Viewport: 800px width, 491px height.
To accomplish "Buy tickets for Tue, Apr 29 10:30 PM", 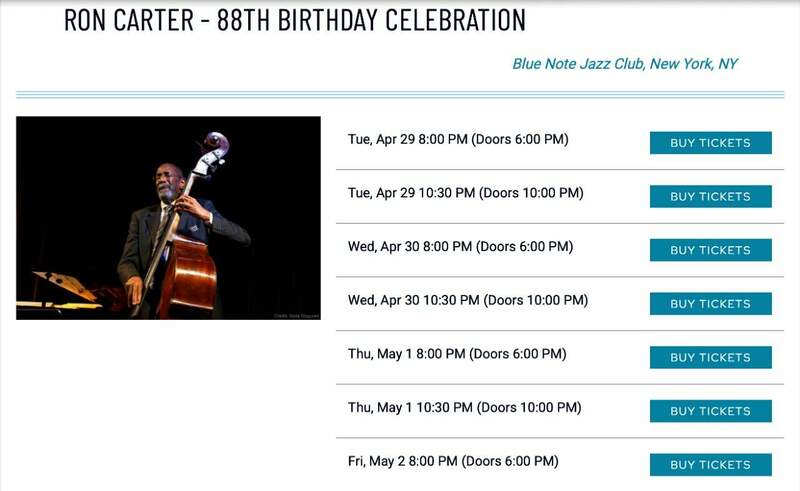I will coord(710,197).
